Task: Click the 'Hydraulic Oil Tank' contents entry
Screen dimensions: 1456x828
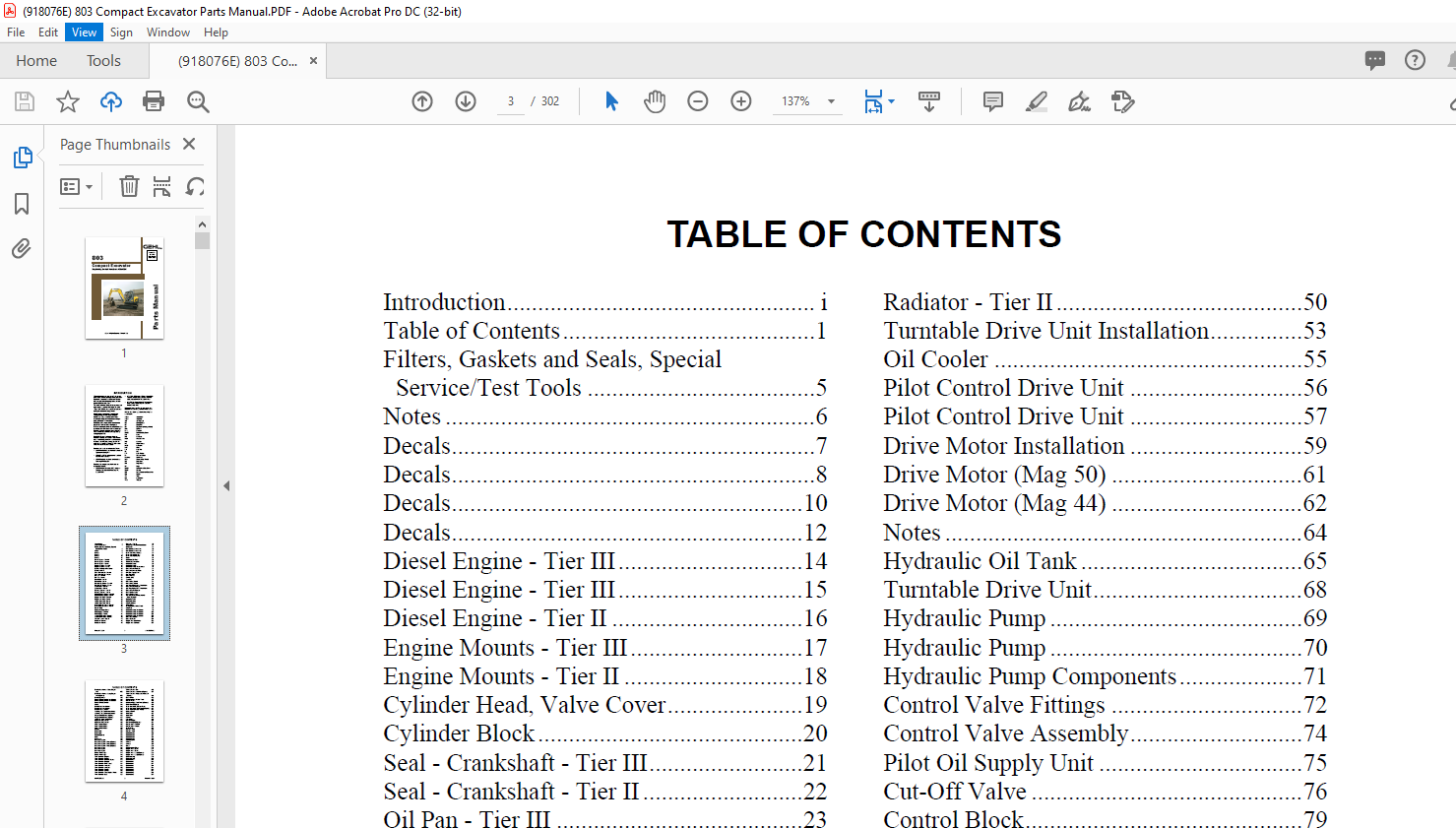Action: [1105, 561]
